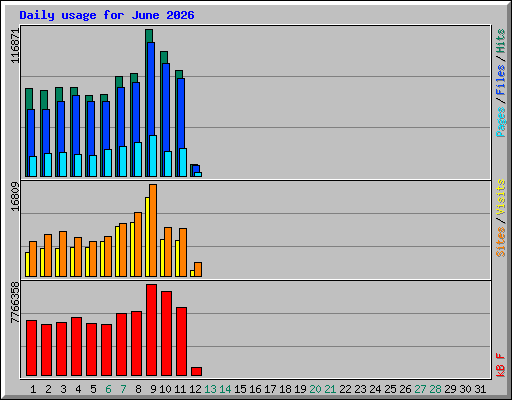512x400 pixels.
Task: Click the cyan pages bar for day 1
Action: pos(33,166)
